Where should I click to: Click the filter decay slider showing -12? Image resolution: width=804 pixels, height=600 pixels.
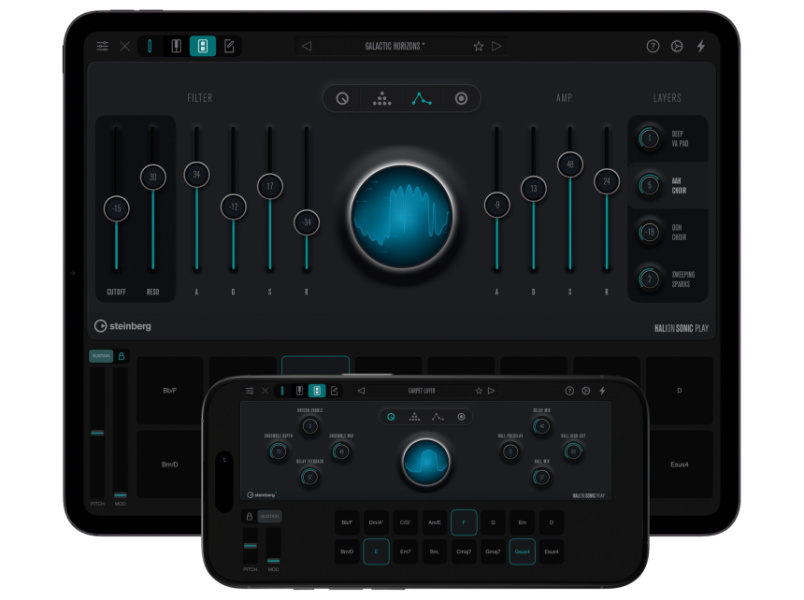233,207
